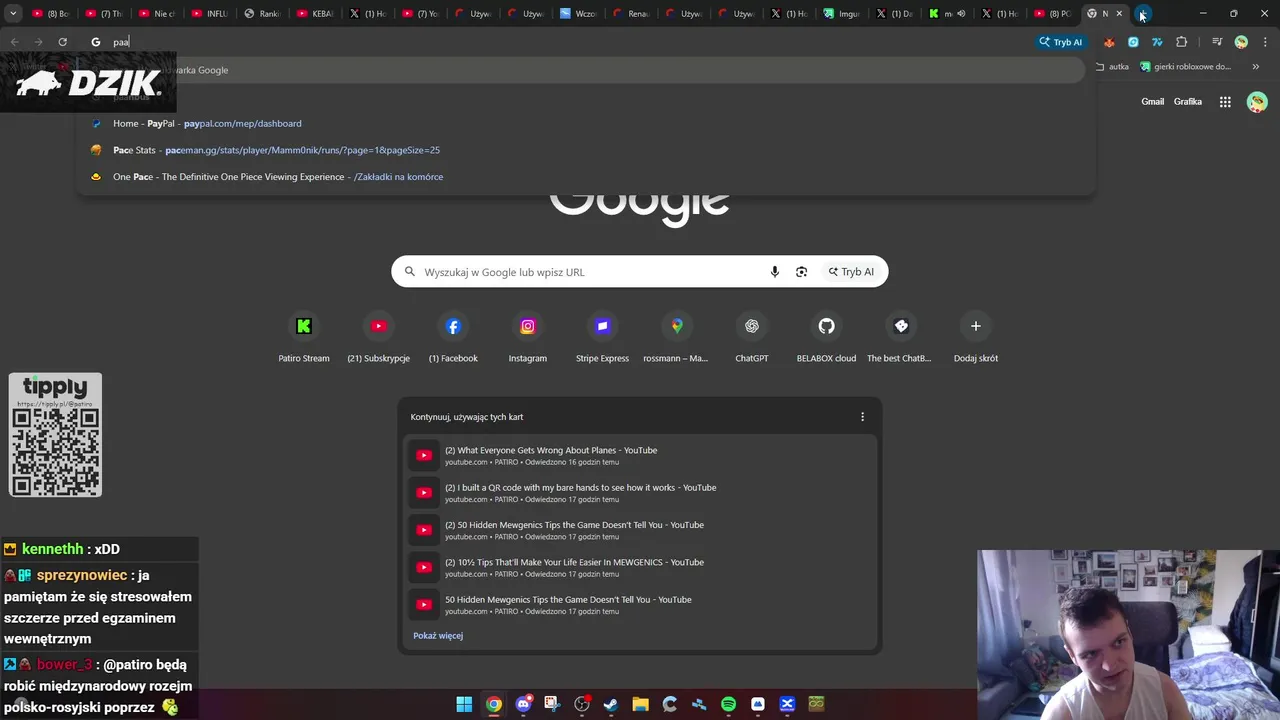Switch to the Wczor... tab
1280x720 pixels.
coord(579,14)
